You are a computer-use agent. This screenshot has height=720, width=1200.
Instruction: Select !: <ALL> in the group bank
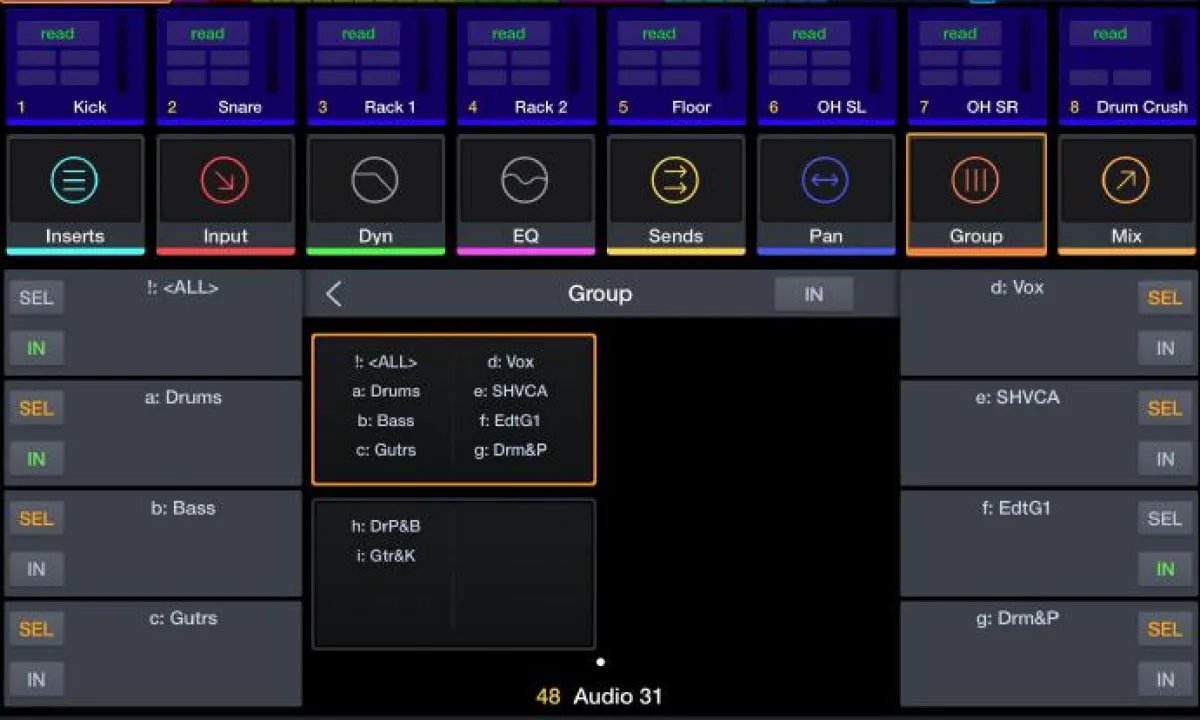coord(386,362)
